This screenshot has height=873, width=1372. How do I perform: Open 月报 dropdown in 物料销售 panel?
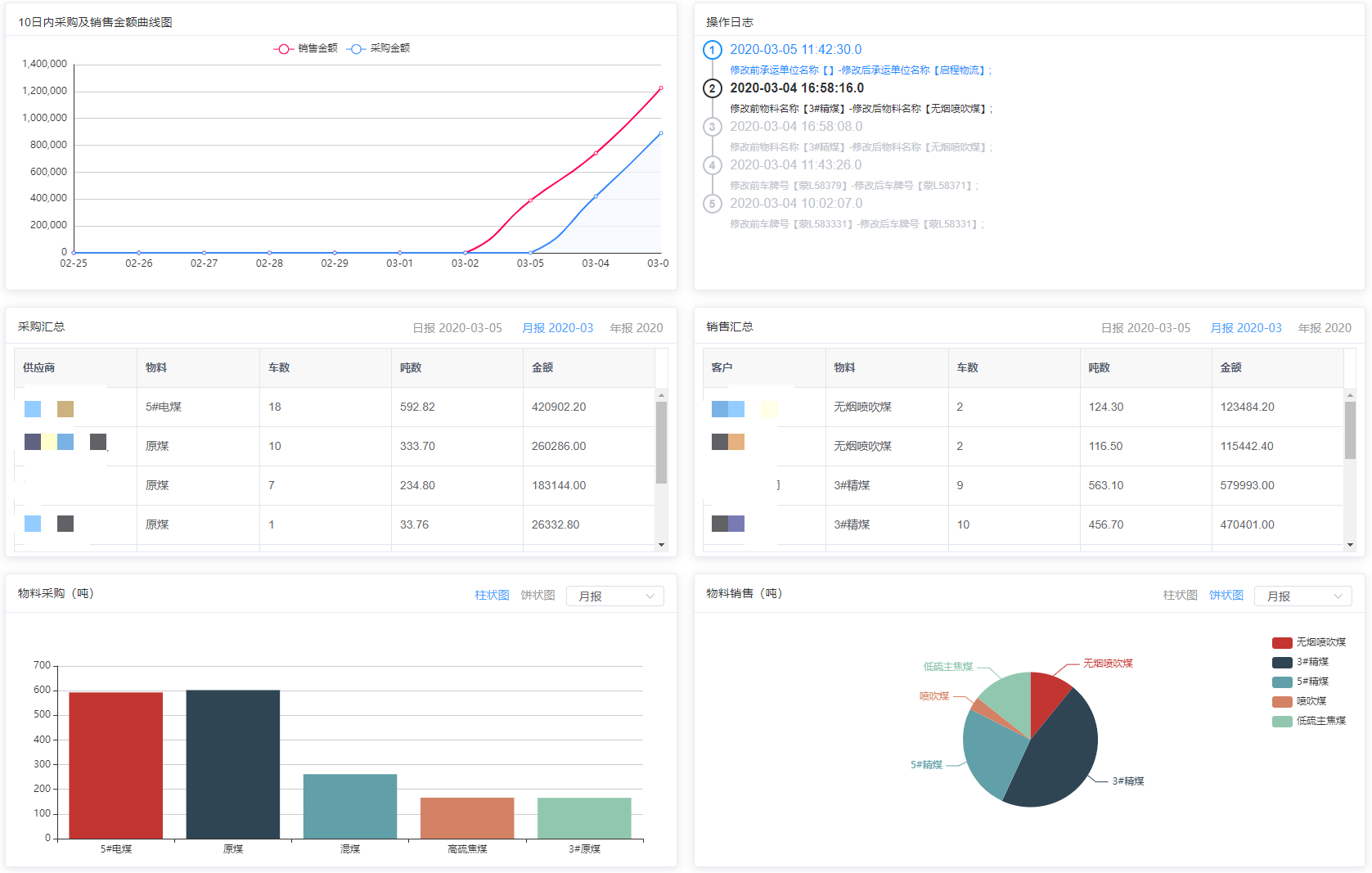click(1302, 596)
